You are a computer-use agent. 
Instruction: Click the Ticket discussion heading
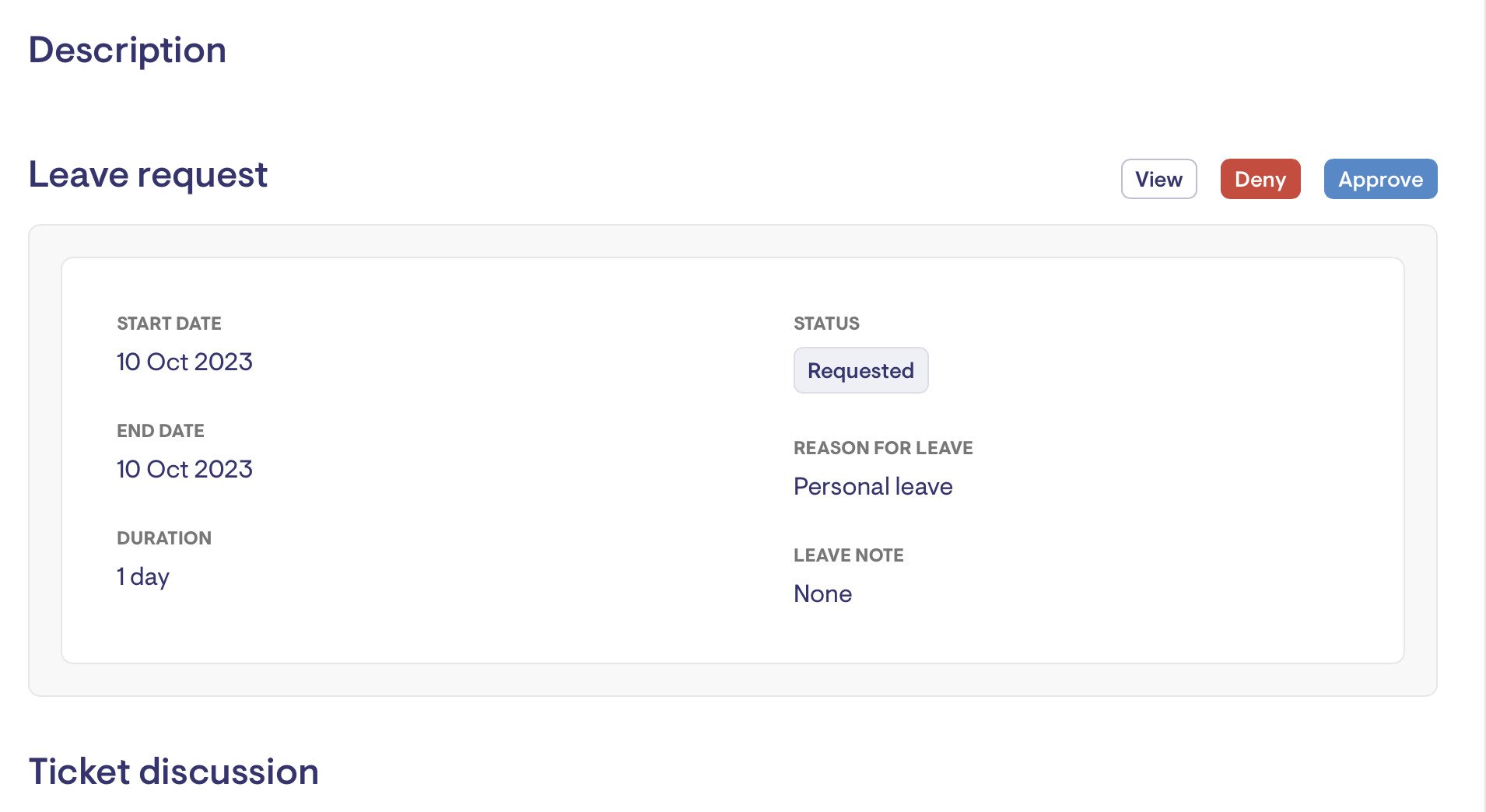tap(173, 772)
